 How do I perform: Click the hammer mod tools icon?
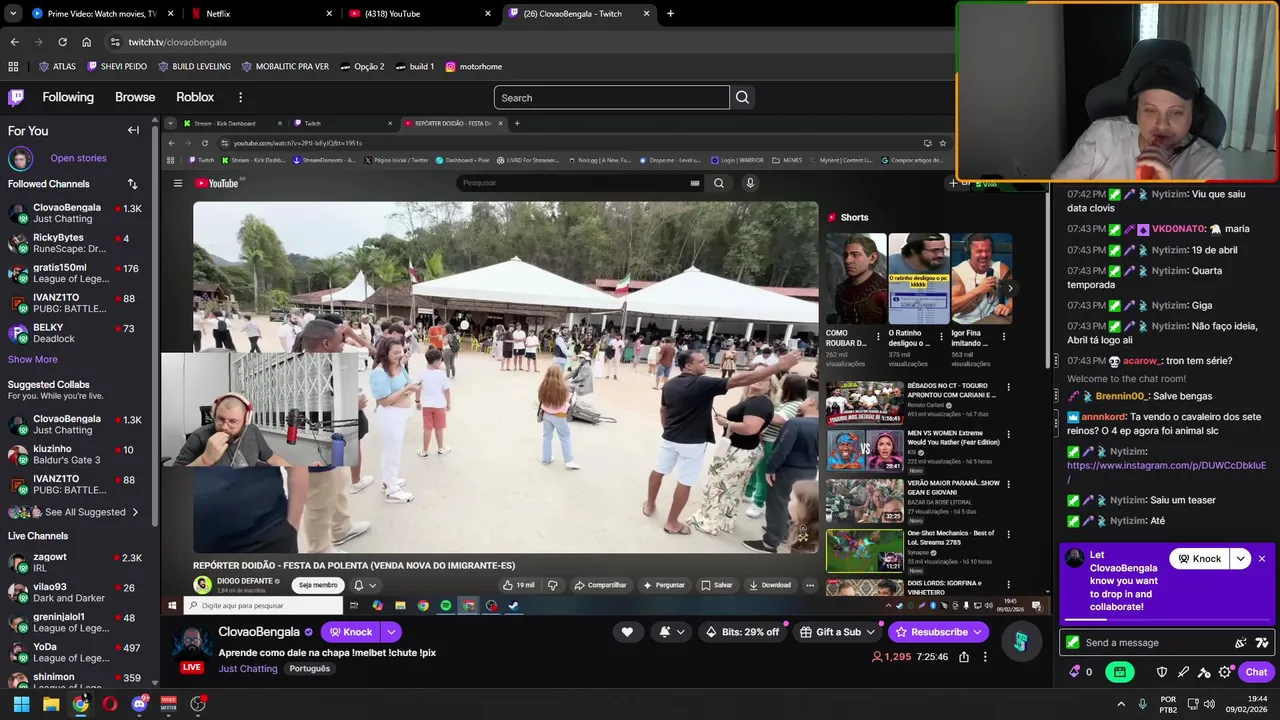coord(1204,672)
